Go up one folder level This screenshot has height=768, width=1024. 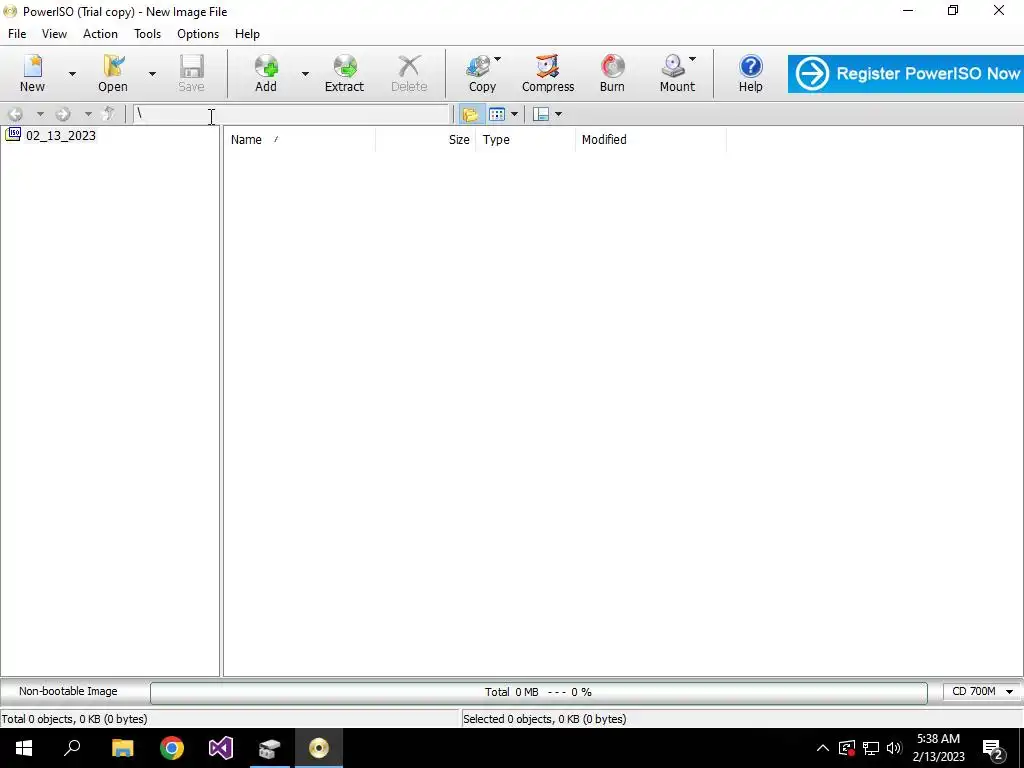[x=109, y=114]
